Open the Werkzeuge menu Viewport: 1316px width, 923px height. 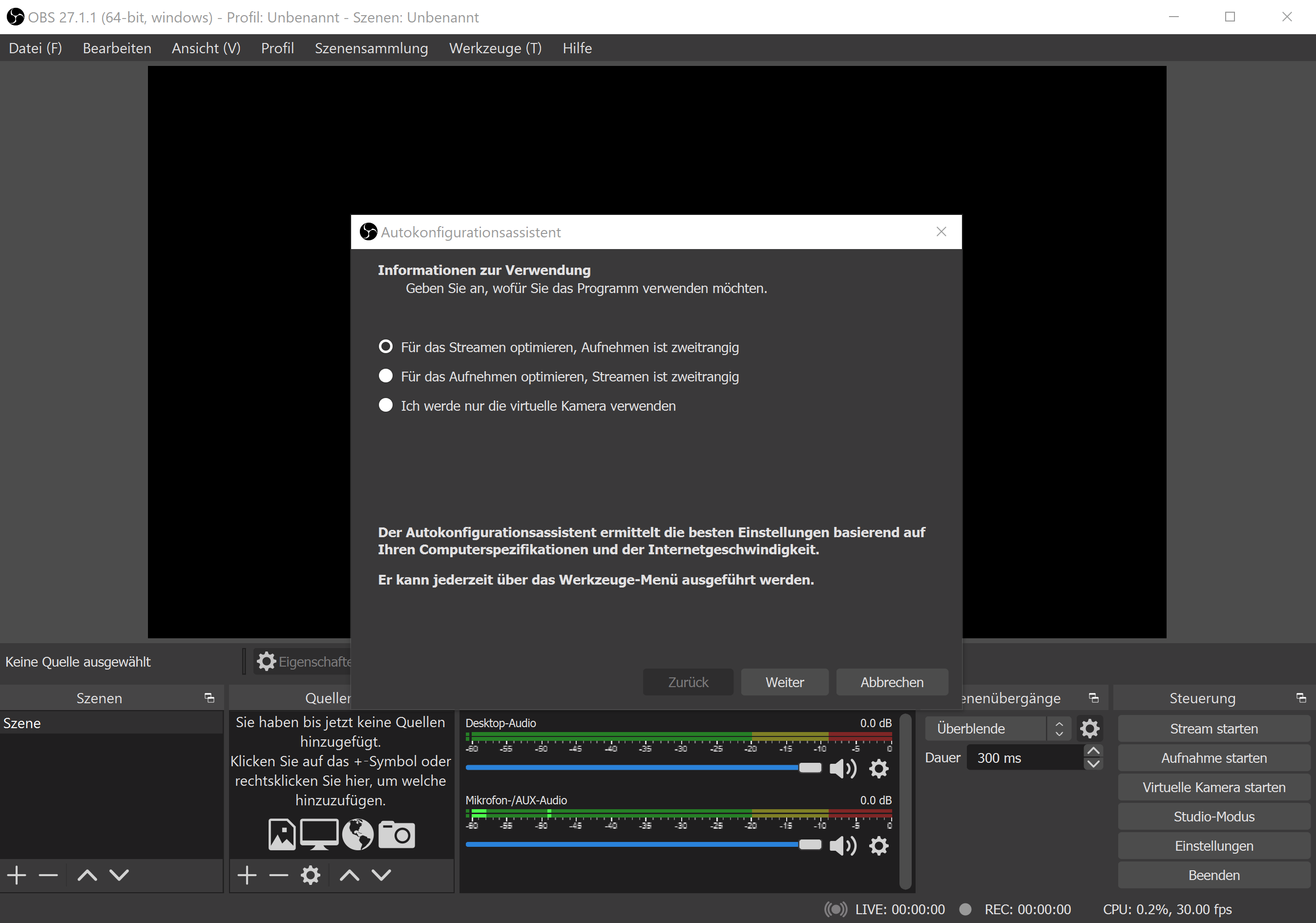point(495,48)
